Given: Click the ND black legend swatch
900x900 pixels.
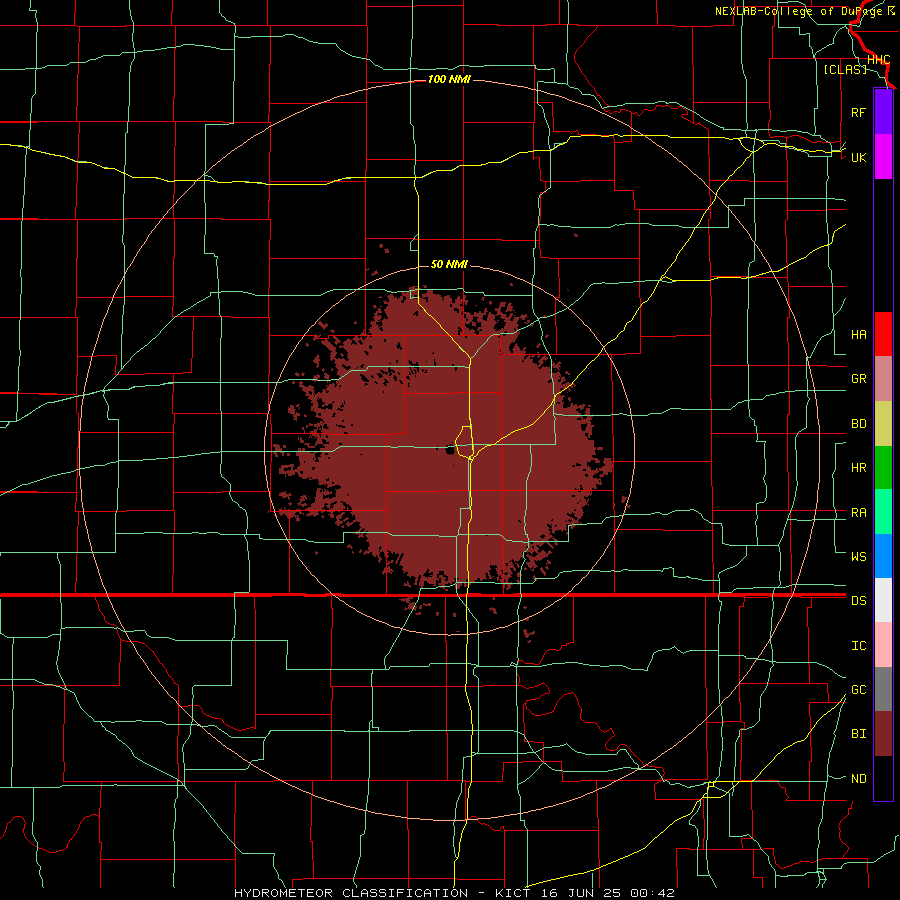Looking at the screenshot, I should (x=883, y=778).
